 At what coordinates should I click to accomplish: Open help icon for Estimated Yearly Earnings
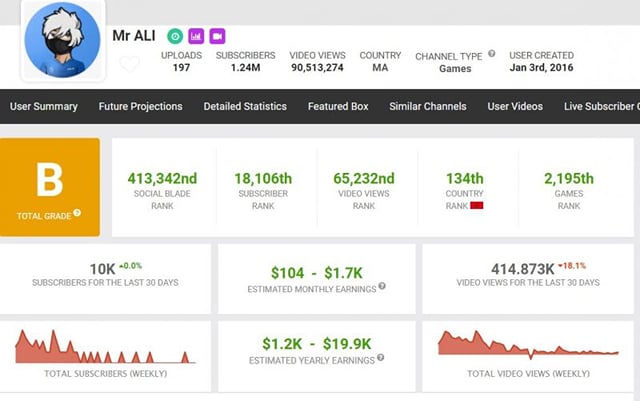[x=380, y=358]
